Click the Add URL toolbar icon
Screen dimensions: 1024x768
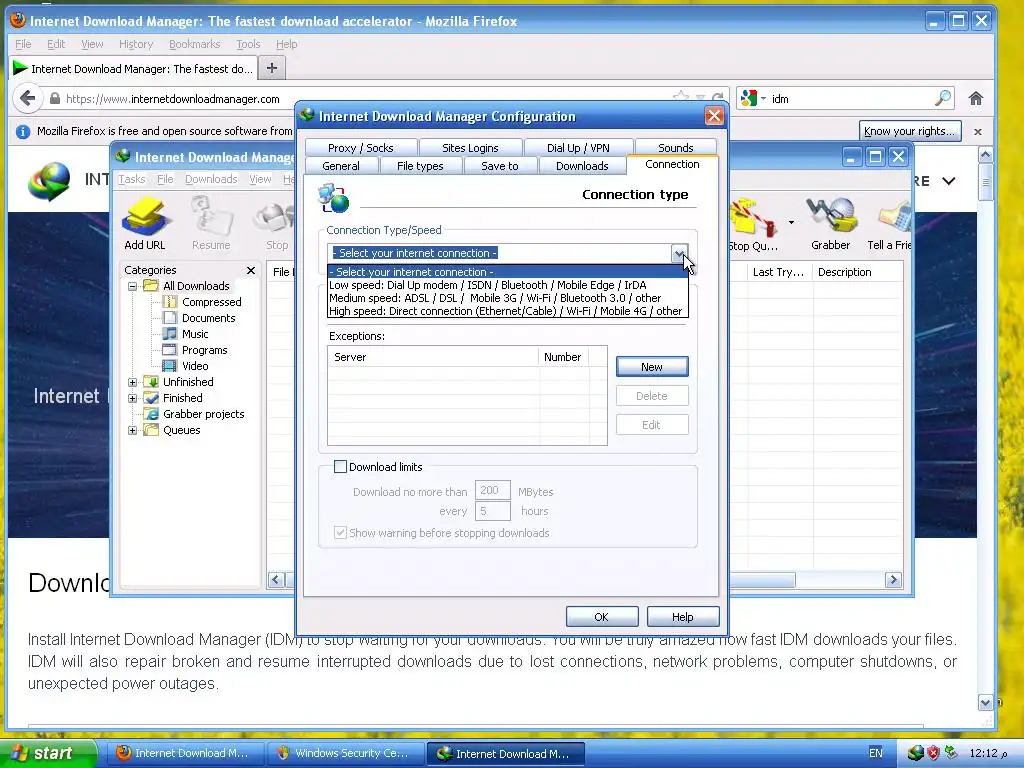[x=145, y=224]
